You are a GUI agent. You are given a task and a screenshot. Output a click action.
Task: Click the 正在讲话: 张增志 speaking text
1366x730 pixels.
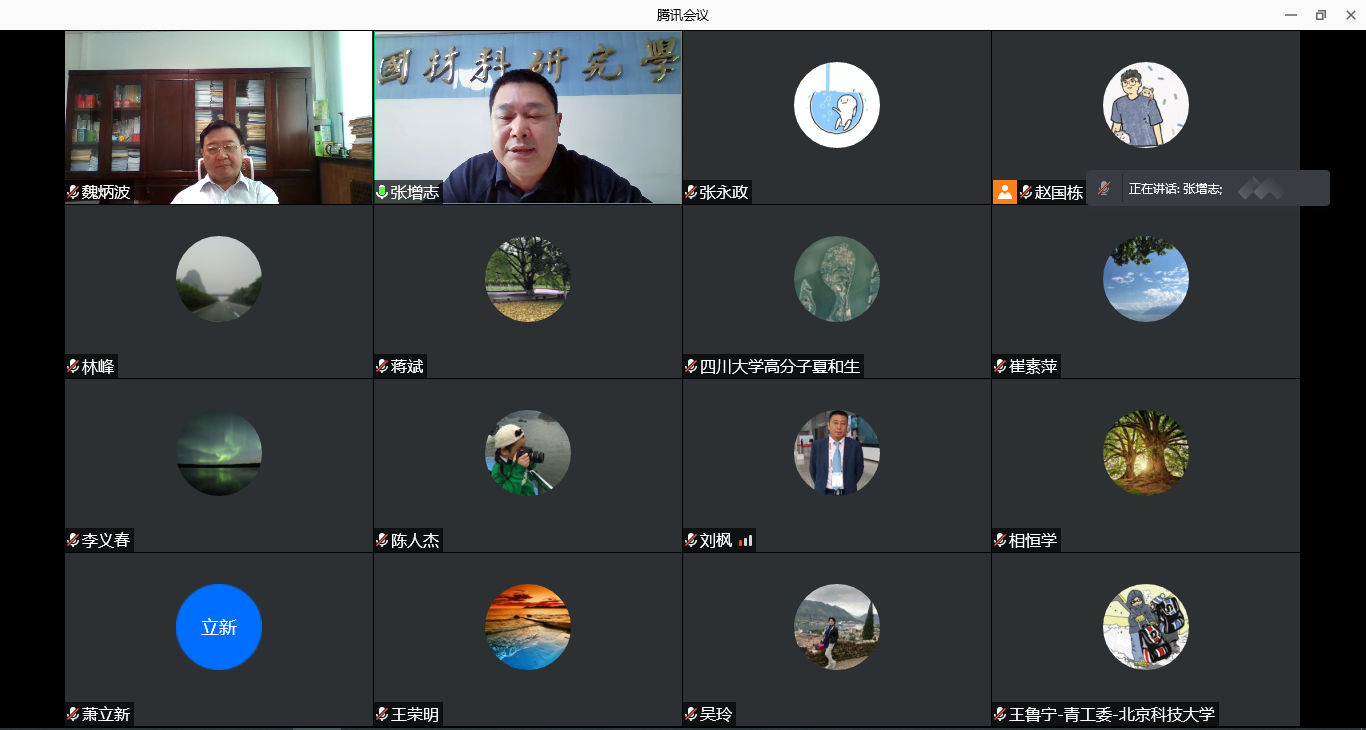point(1175,189)
